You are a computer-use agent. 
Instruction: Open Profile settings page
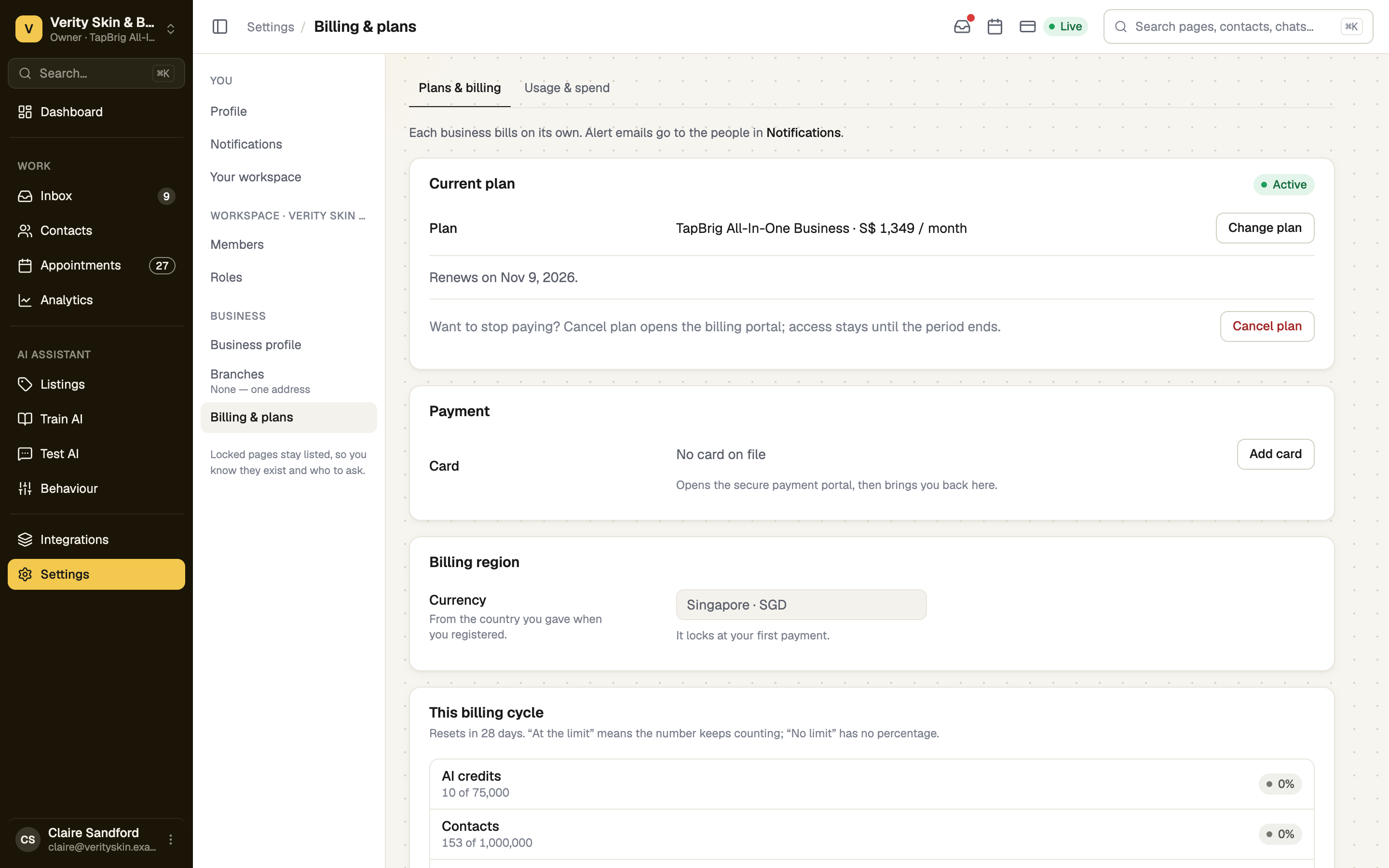[x=289, y=111]
